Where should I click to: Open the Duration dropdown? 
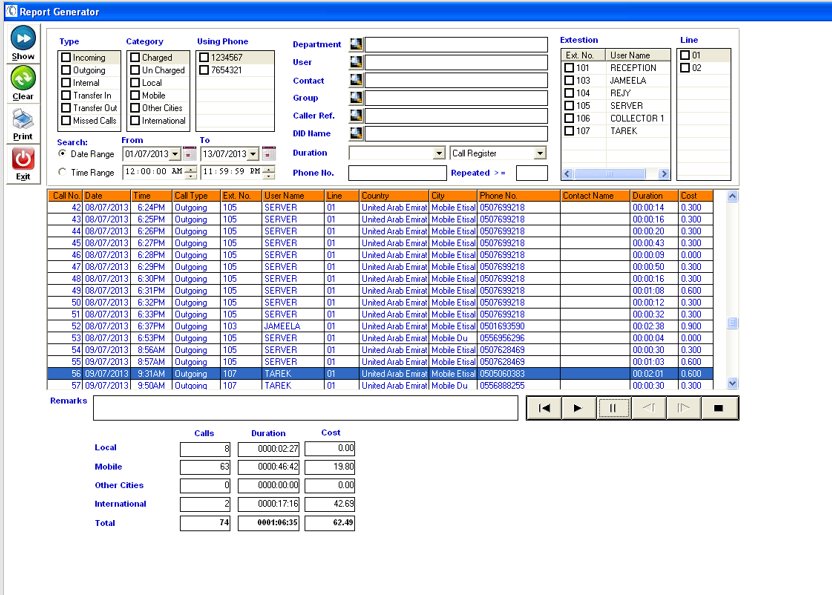[439, 153]
